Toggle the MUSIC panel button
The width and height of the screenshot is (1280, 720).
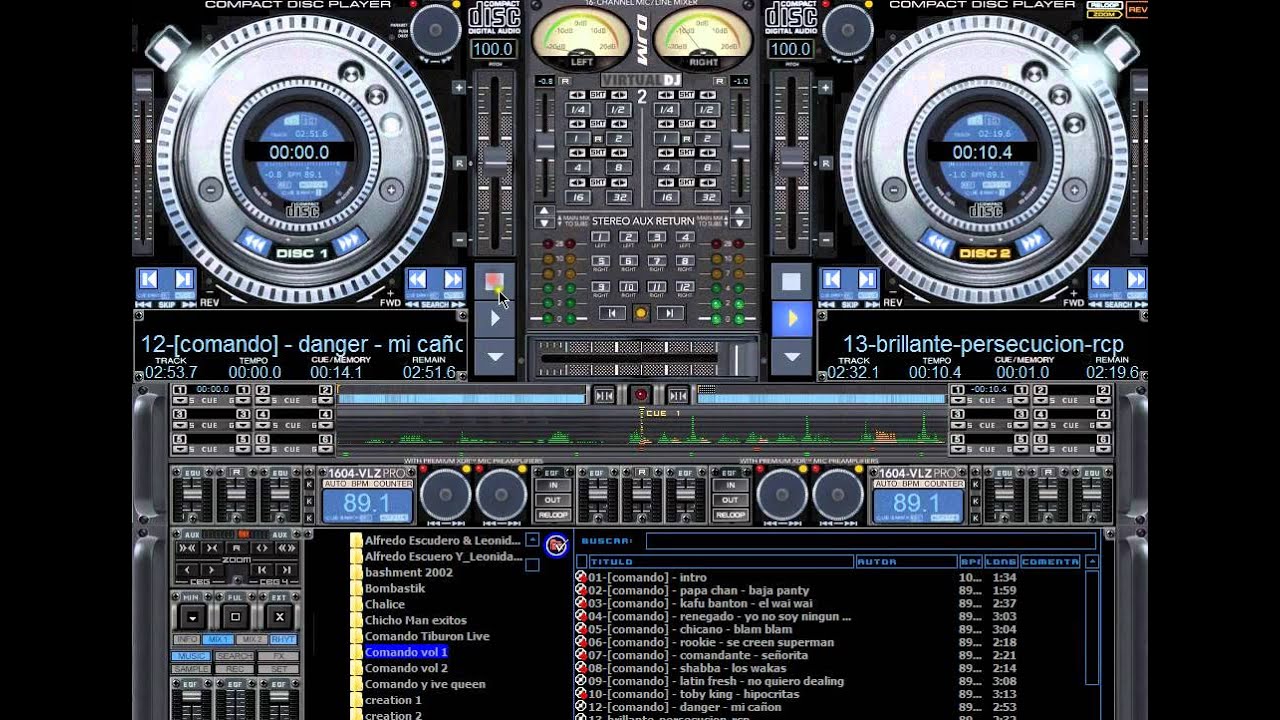click(191, 657)
